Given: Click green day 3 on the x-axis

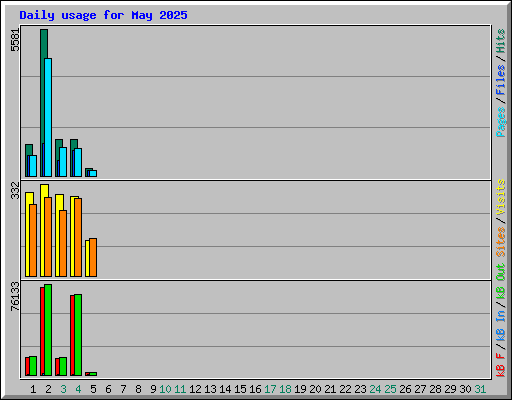Looking at the screenshot, I should point(63,389).
